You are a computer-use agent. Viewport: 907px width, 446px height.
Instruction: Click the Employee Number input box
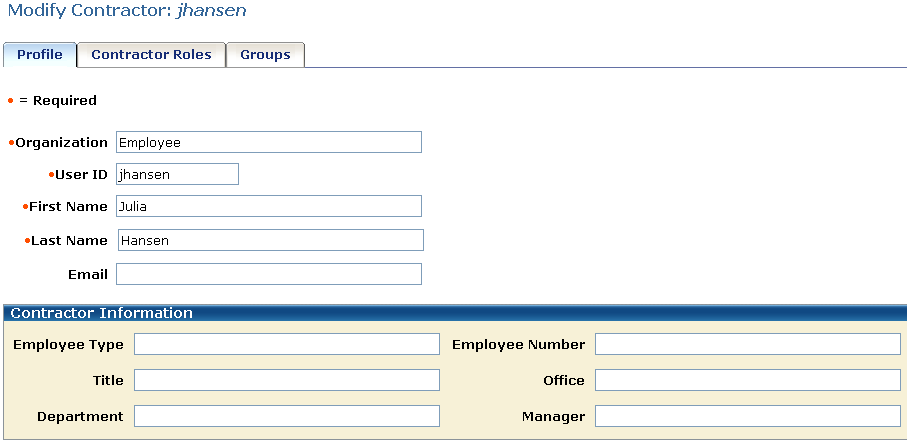tap(747, 344)
